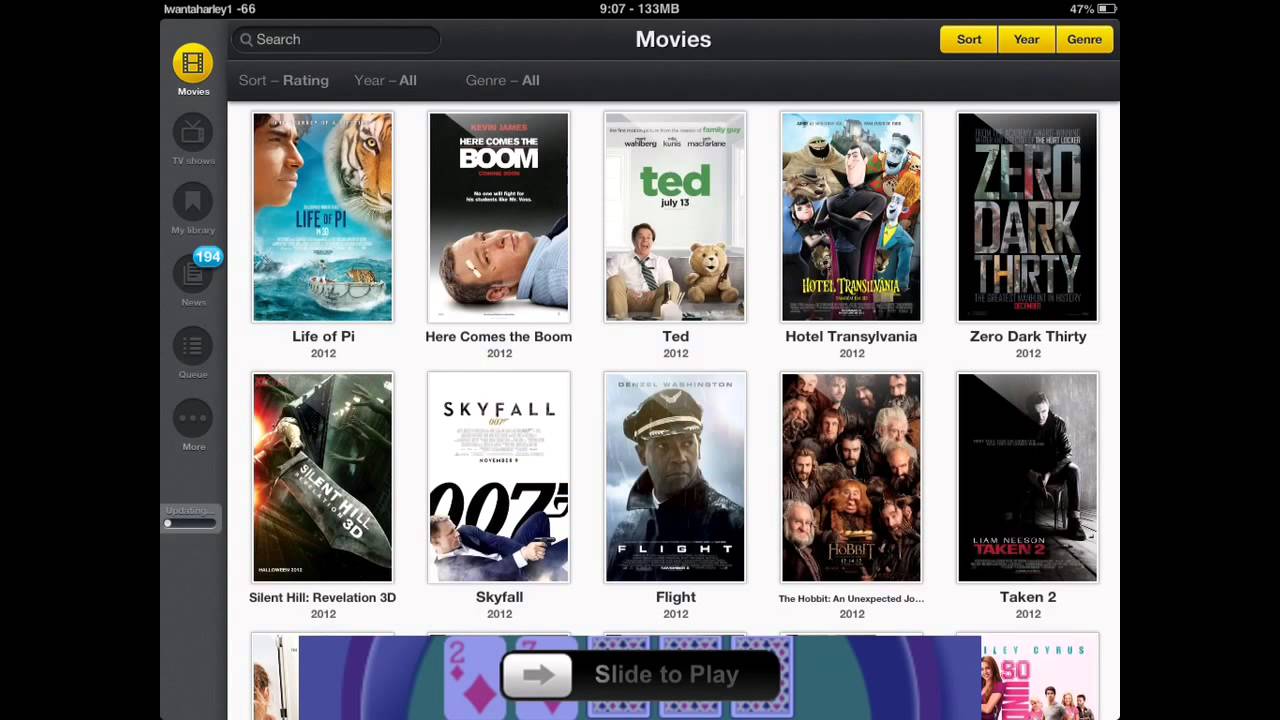The height and width of the screenshot is (720, 1280).
Task: Open the Movies section icon
Action: click(193, 63)
